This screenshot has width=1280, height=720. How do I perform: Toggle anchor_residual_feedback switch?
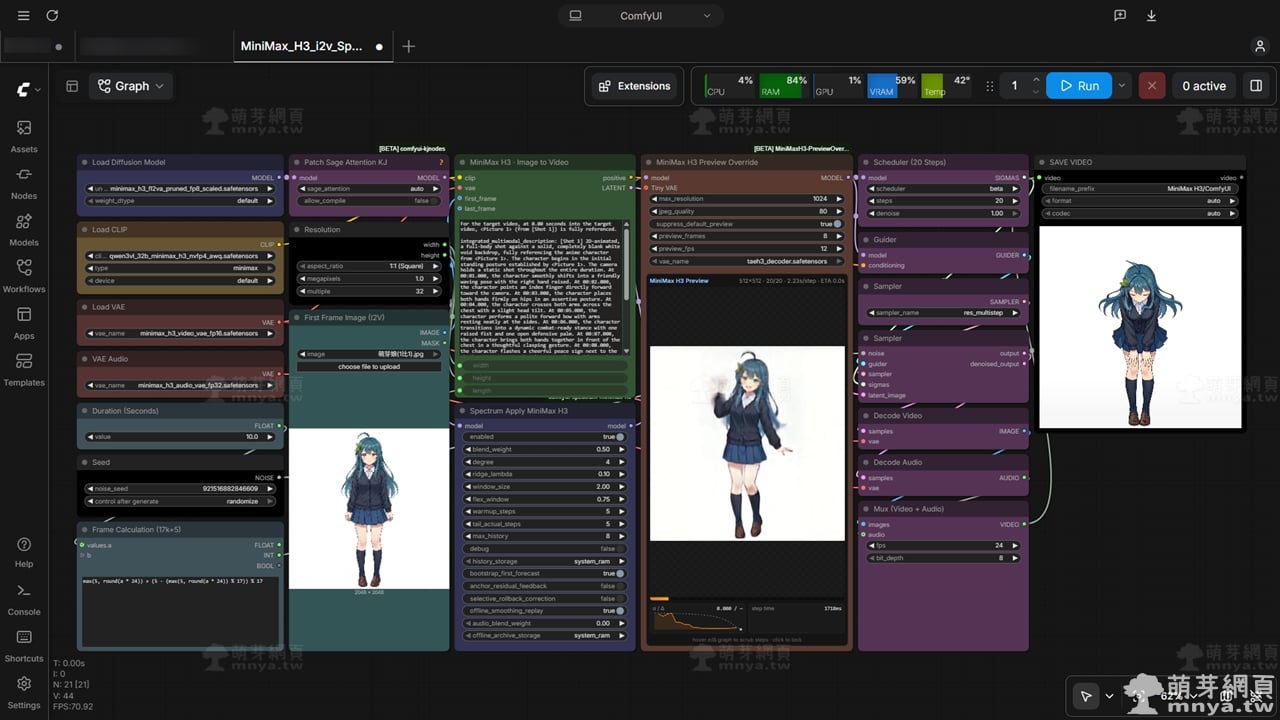click(x=620, y=586)
